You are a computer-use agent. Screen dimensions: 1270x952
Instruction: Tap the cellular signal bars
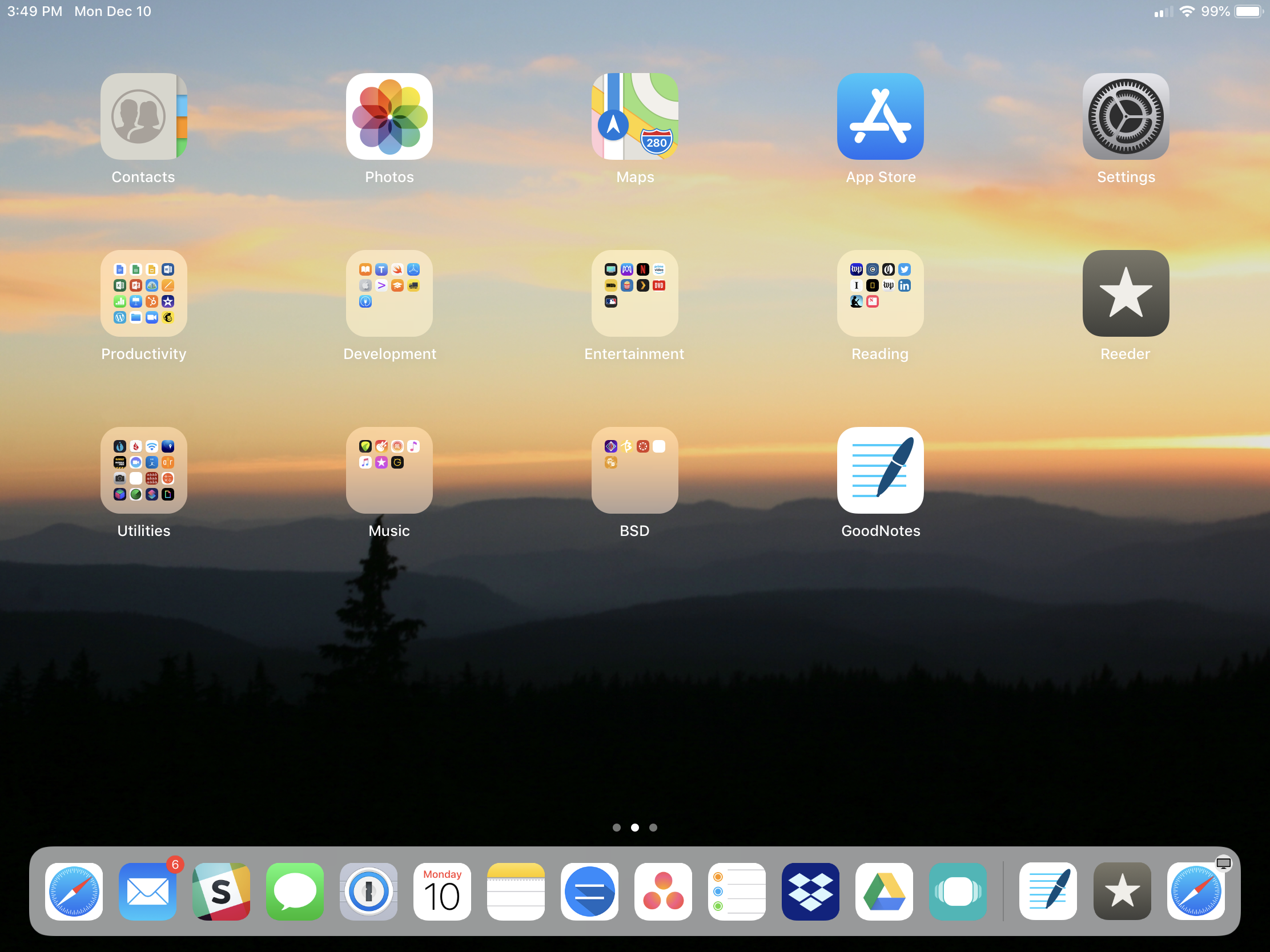(1163, 12)
